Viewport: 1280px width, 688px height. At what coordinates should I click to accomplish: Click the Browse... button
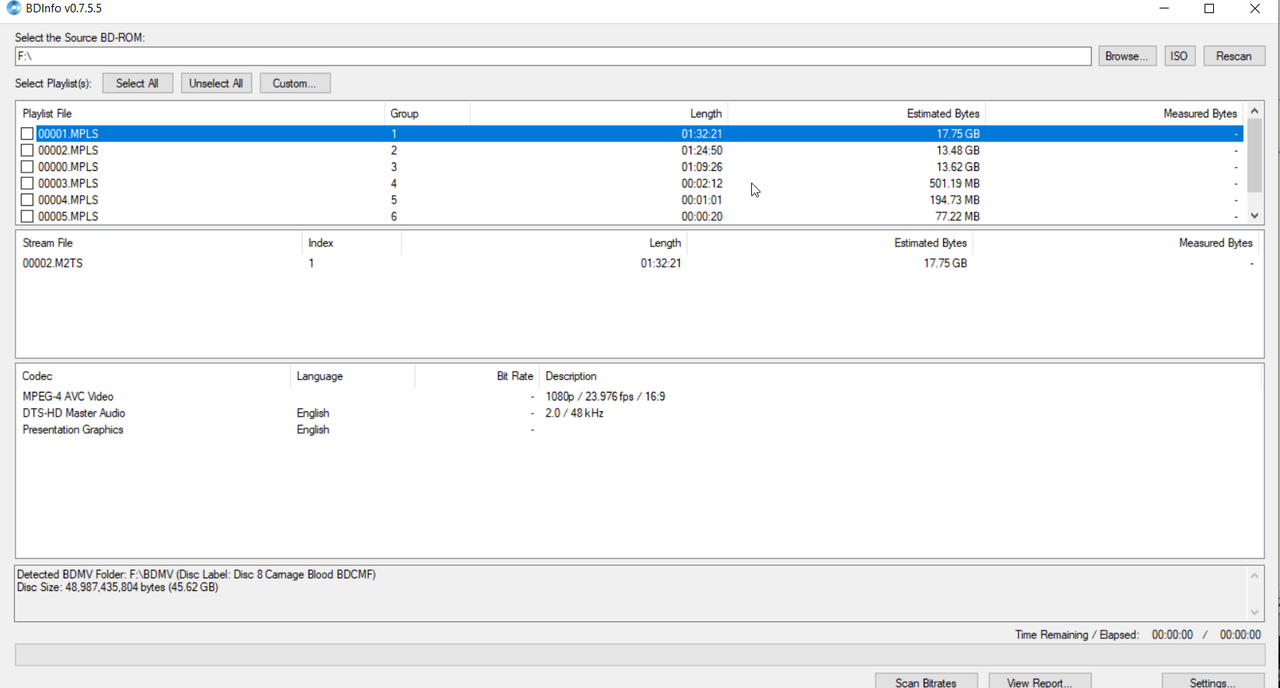tap(1127, 56)
